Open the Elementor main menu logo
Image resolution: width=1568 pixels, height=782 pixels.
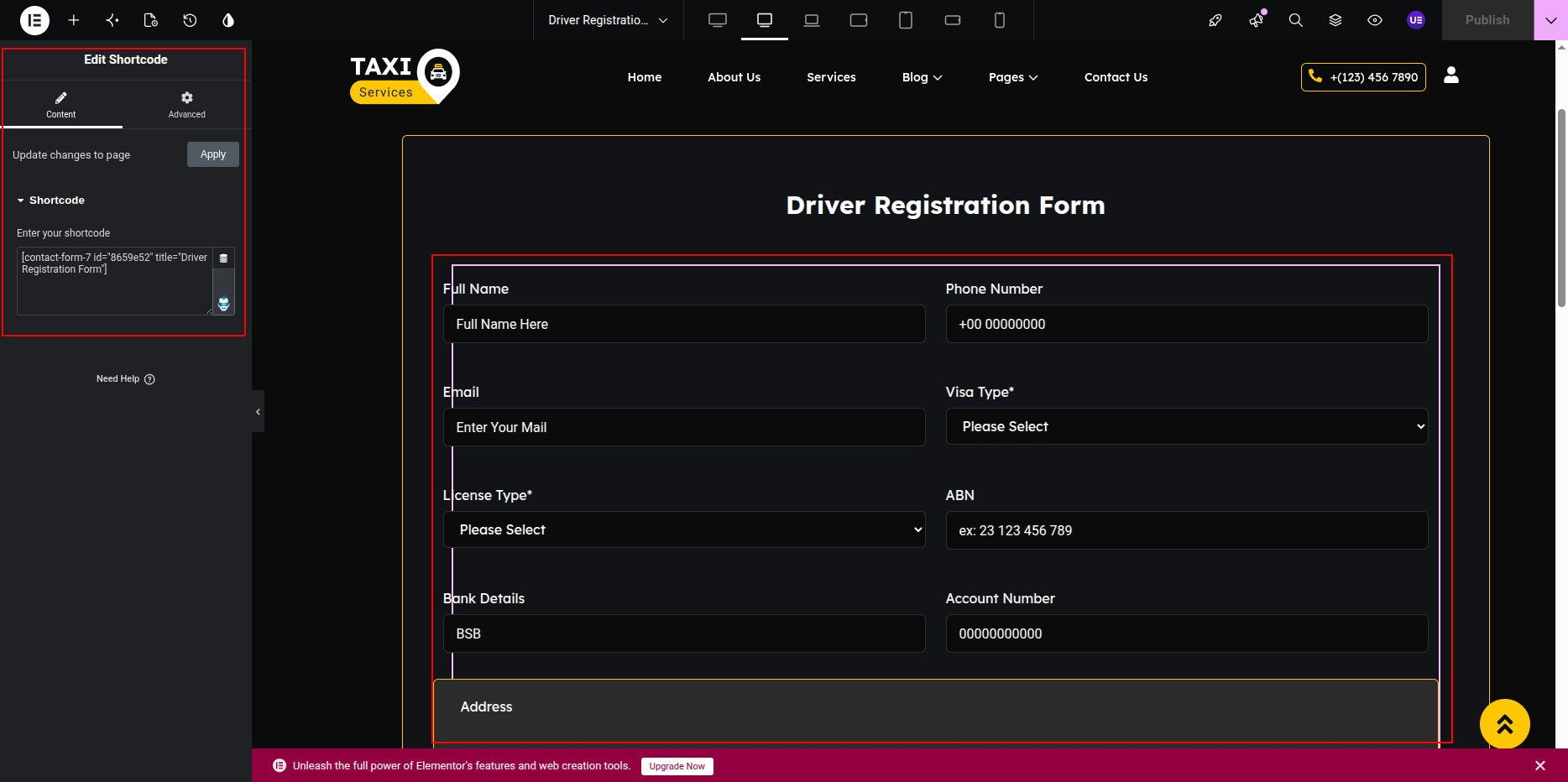[x=34, y=20]
